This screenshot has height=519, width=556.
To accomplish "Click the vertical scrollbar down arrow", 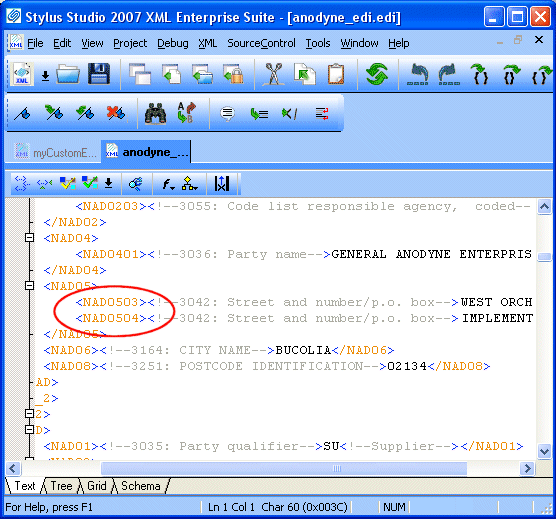I will point(544,451).
